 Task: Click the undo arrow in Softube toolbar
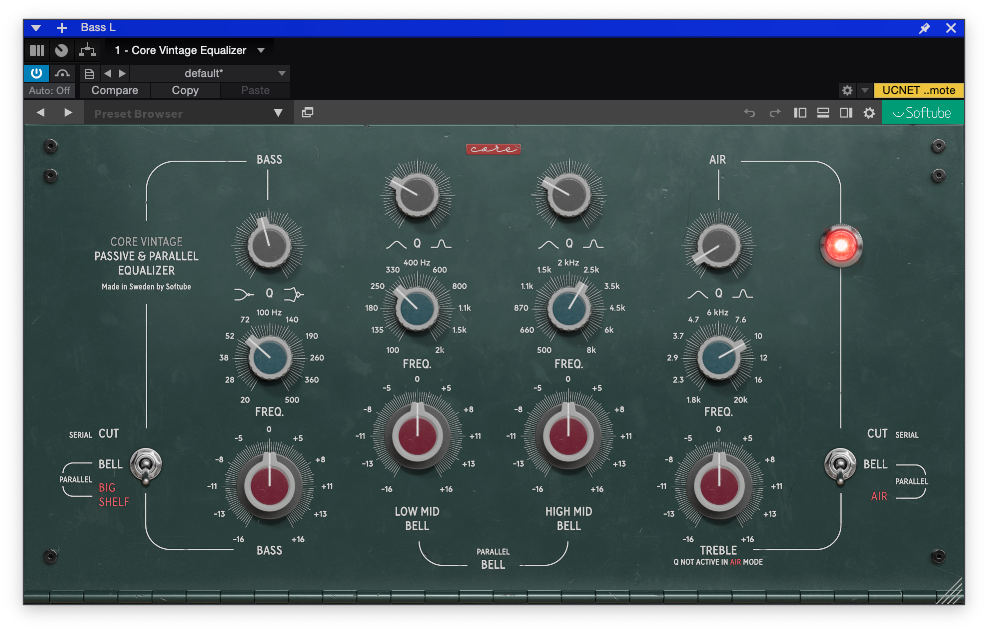(x=749, y=113)
